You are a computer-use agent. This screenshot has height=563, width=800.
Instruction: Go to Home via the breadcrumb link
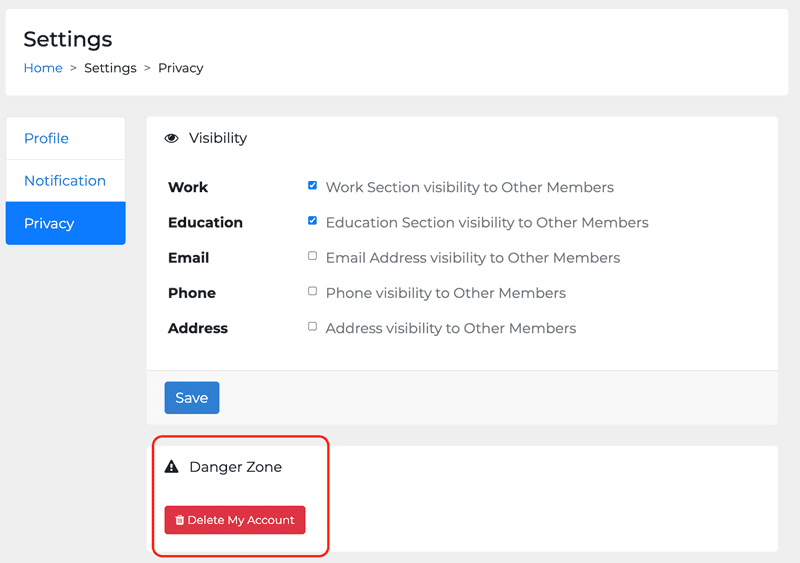point(43,68)
